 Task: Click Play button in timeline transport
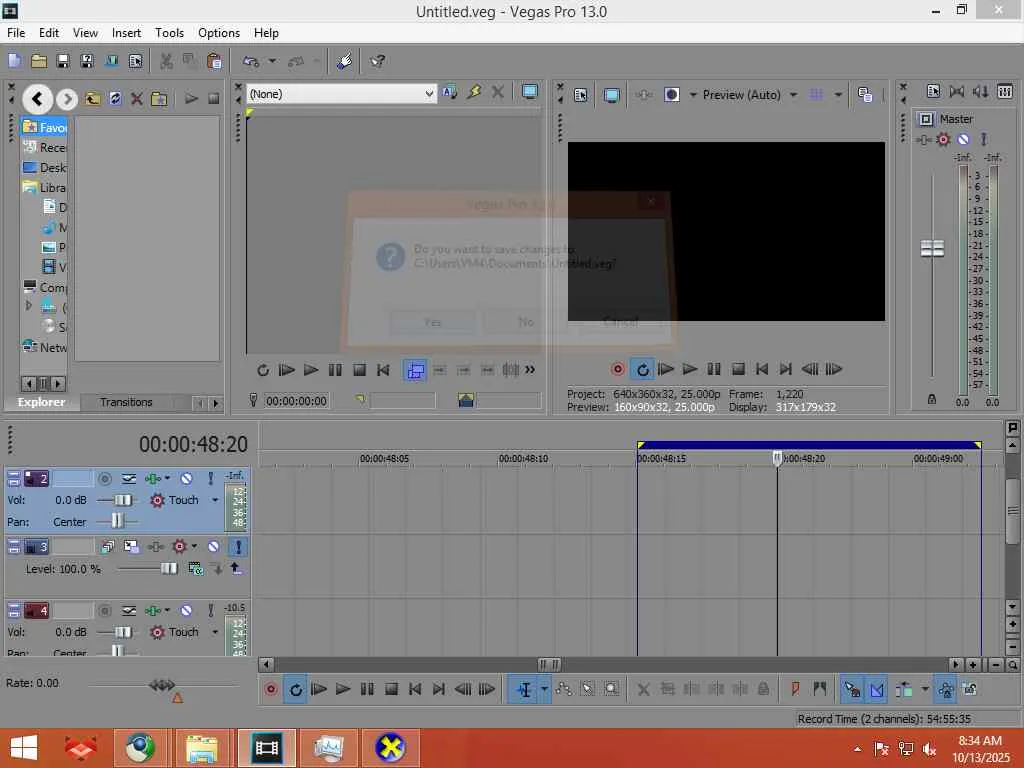pos(343,689)
